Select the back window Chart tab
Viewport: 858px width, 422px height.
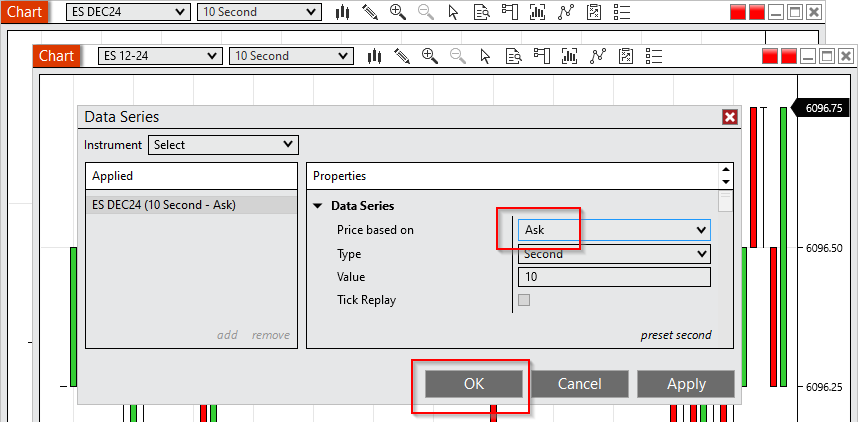pos(25,12)
